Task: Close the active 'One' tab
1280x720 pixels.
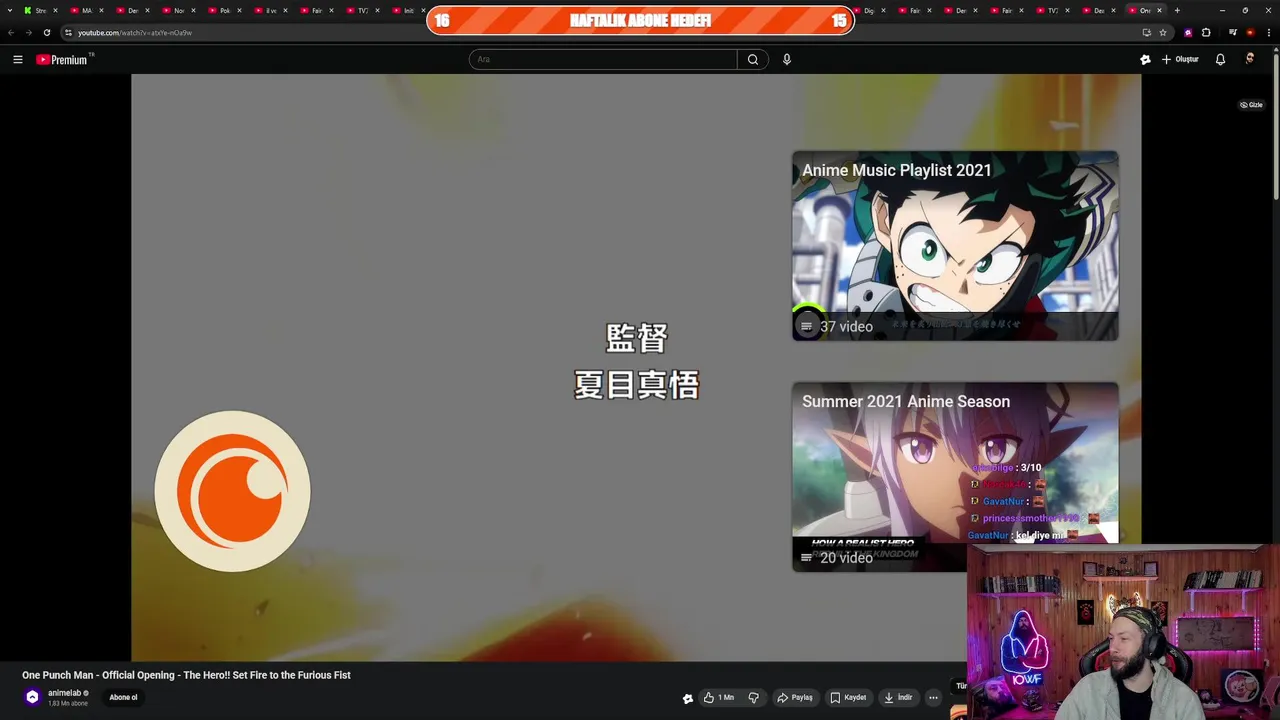Action: click(1159, 10)
